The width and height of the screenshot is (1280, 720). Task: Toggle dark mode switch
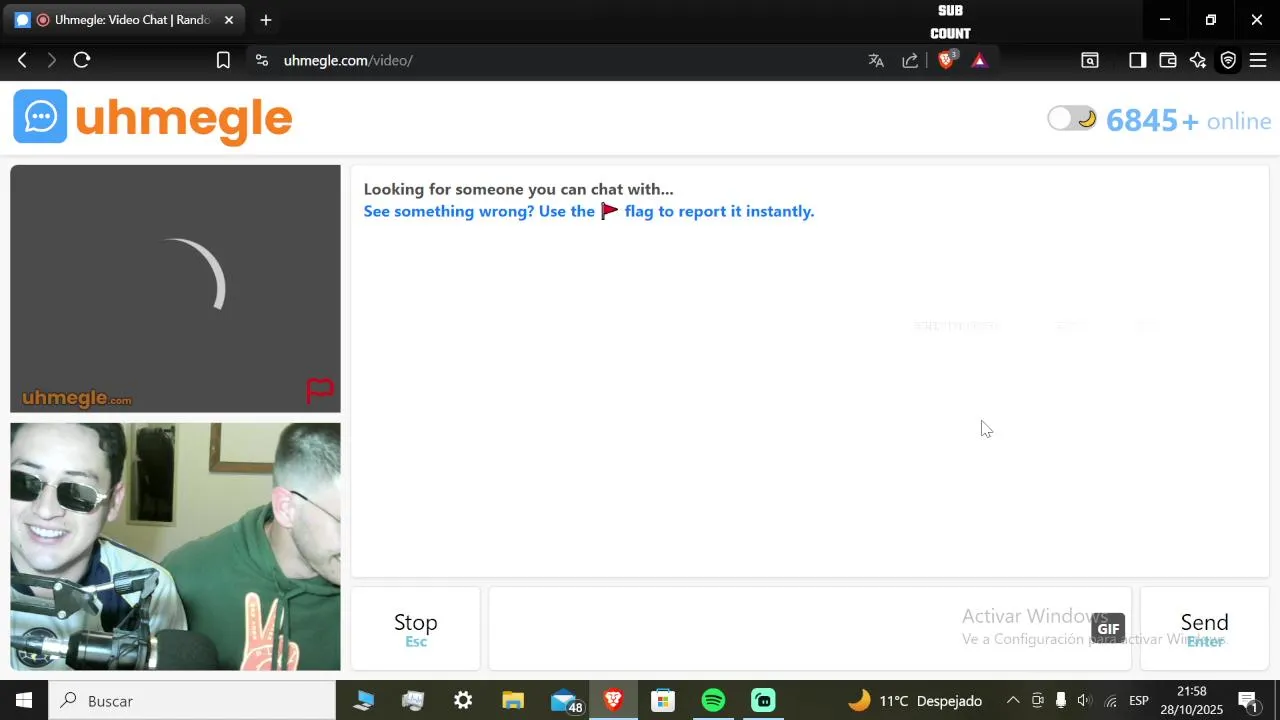[1072, 119]
